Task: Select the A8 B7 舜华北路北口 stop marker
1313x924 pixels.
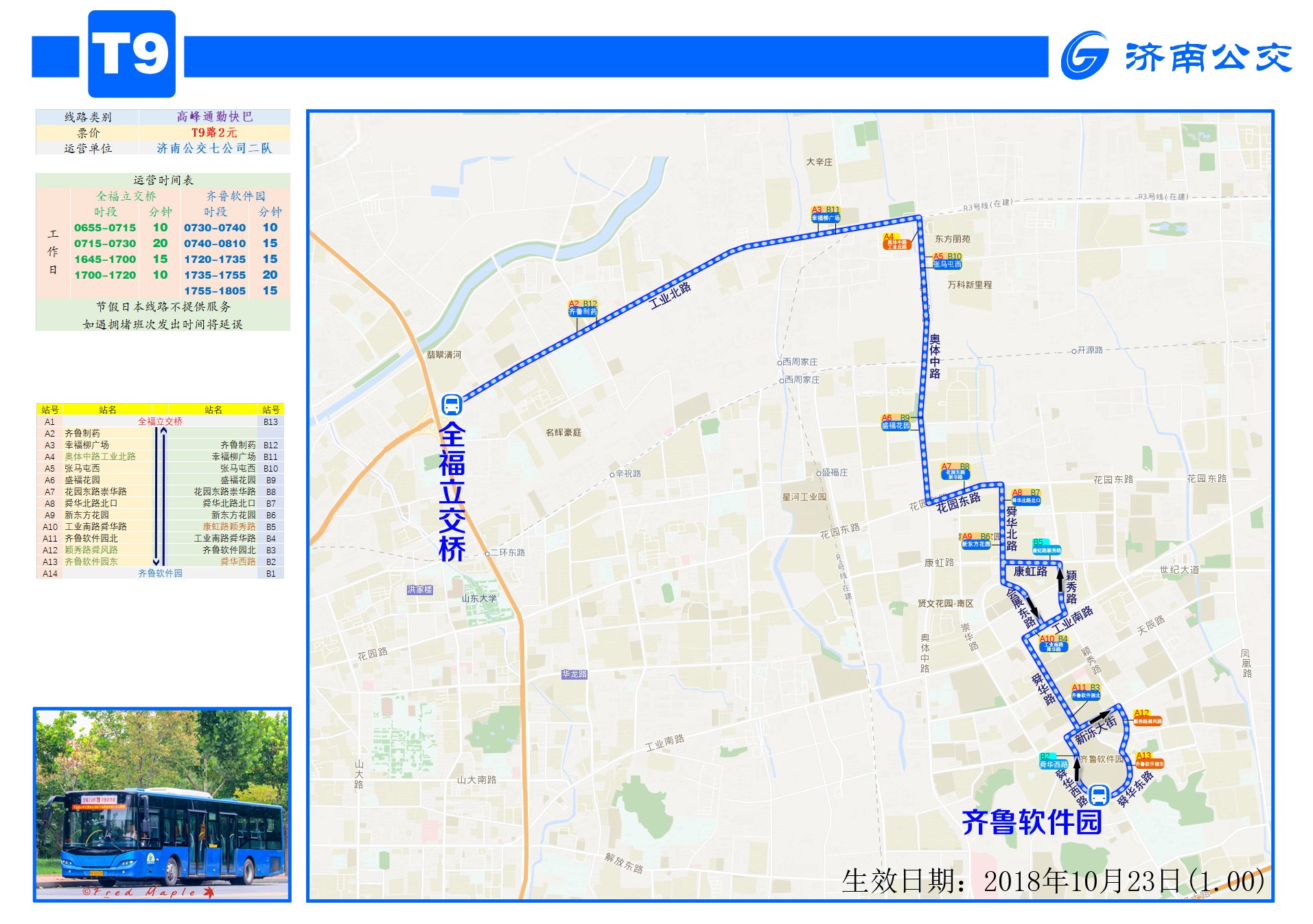Action: point(1026,496)
